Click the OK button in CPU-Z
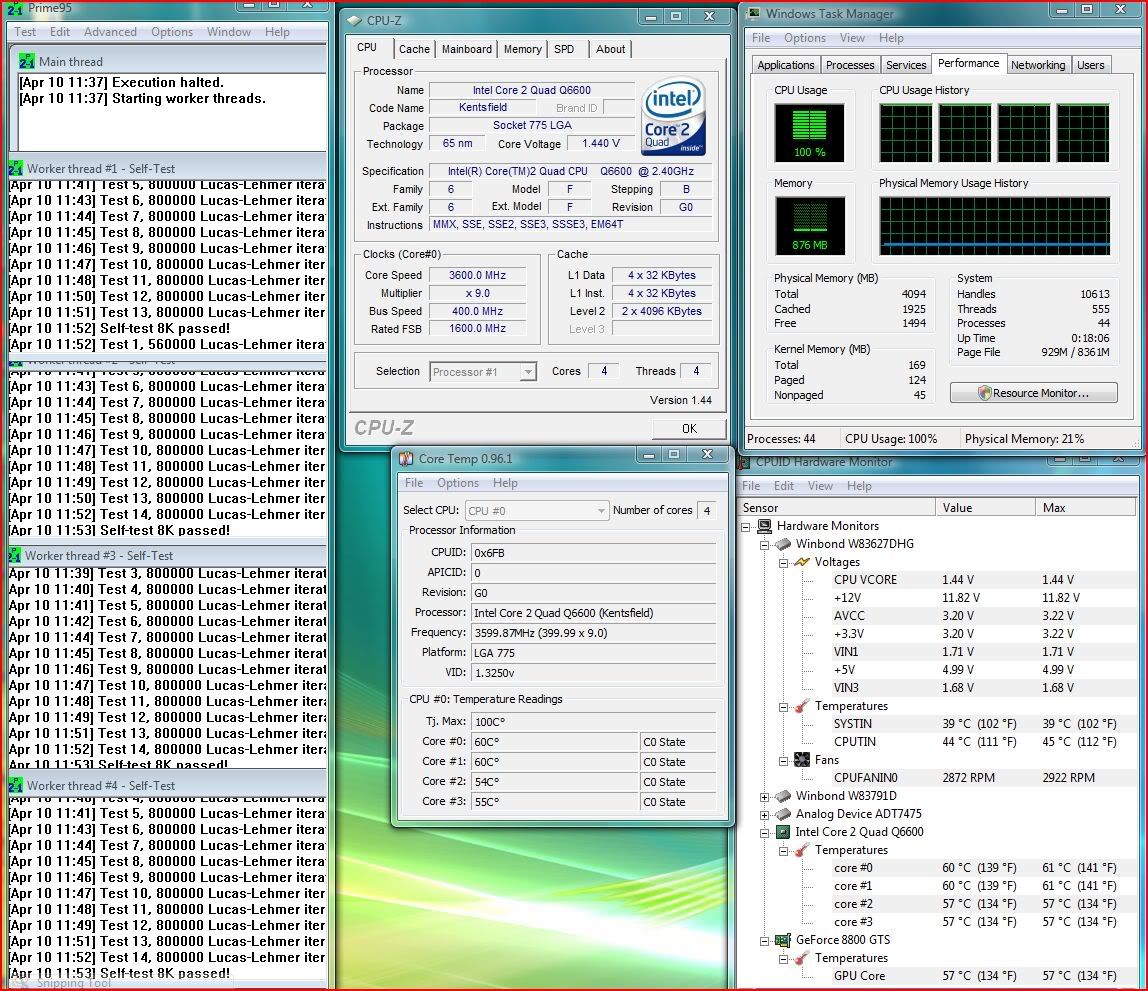1148x991 pixels. coord(689,428)
